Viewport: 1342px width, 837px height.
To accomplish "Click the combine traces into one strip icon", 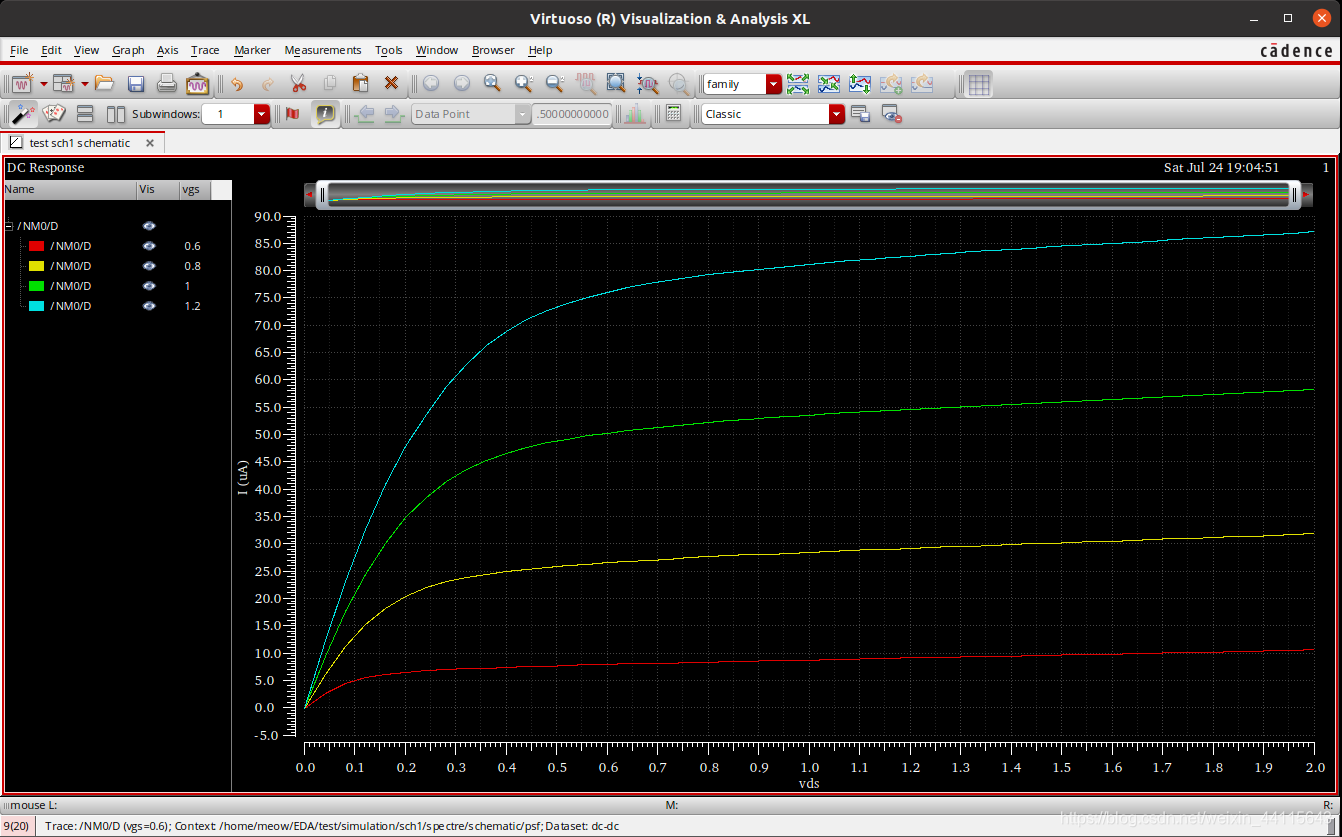I will [829, 84].
